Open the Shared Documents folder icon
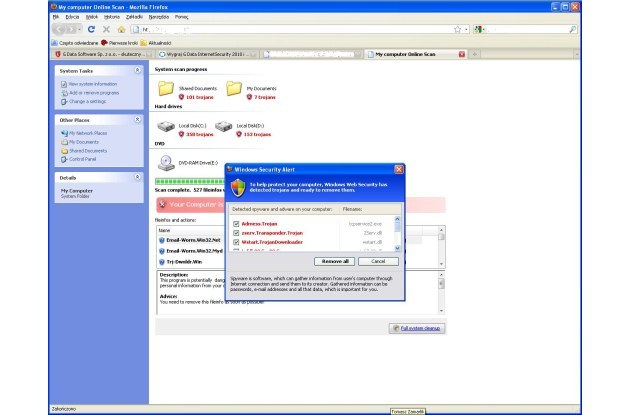 [x=166, y=89]
